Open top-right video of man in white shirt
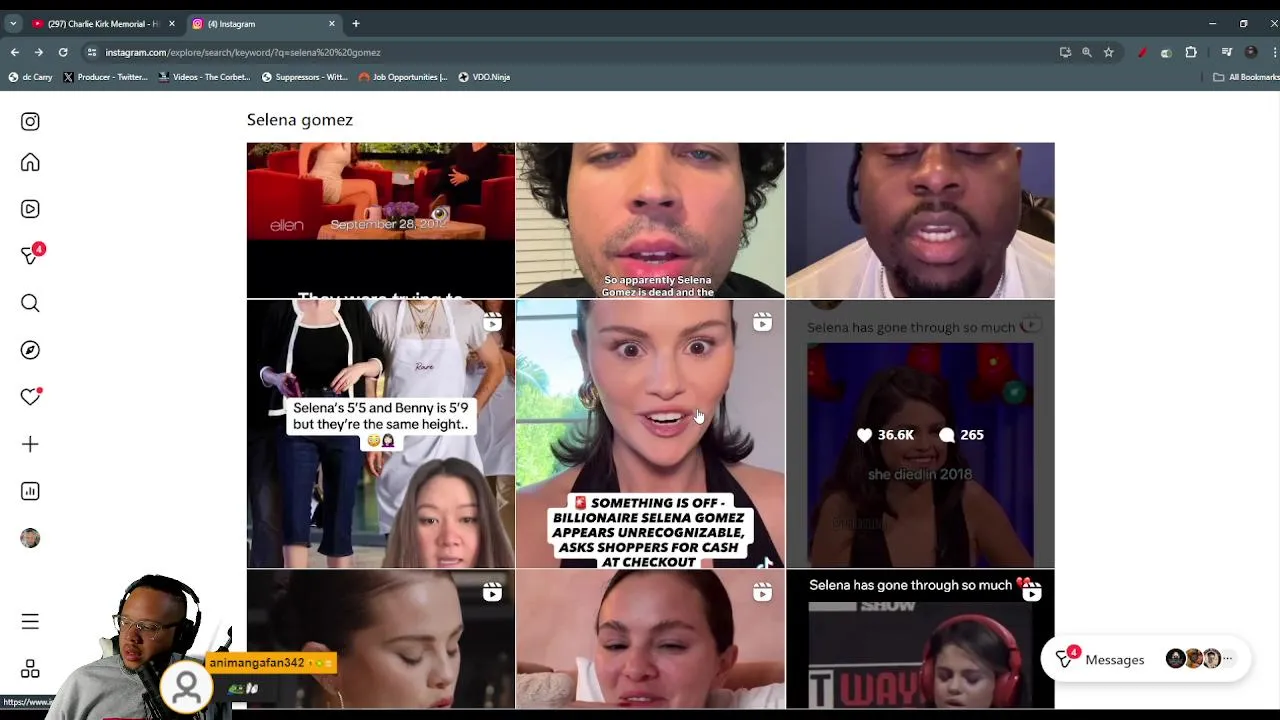The image size is (1280, 720). pyautogui.click(x=920, y=220)
